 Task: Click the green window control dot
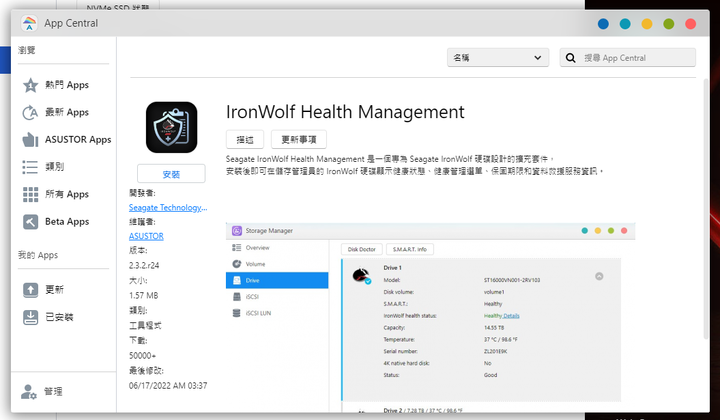(669, 24)
